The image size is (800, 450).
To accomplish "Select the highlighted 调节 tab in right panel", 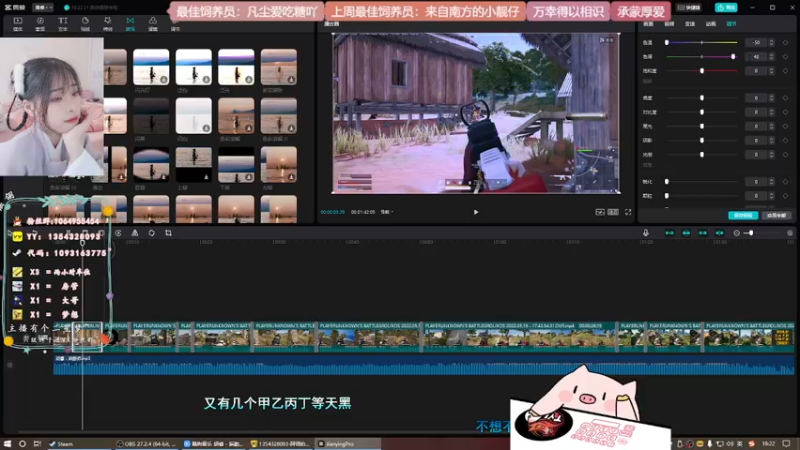I will coord(732,24).
